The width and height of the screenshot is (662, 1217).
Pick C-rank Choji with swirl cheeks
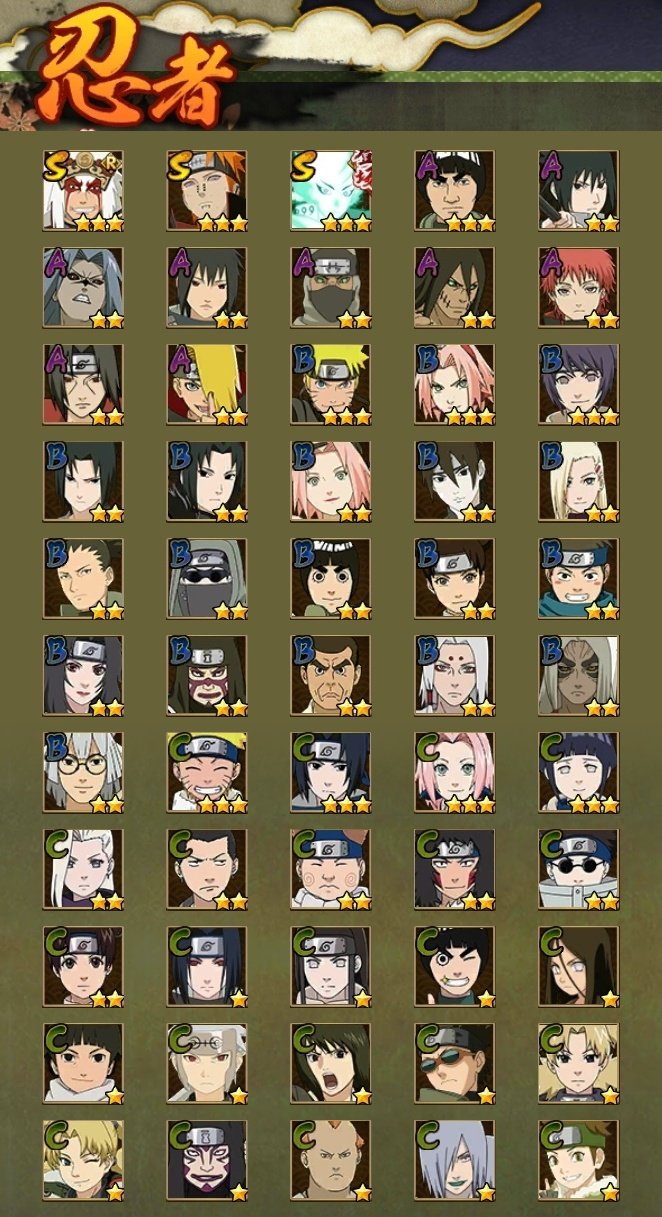[331, 869]
